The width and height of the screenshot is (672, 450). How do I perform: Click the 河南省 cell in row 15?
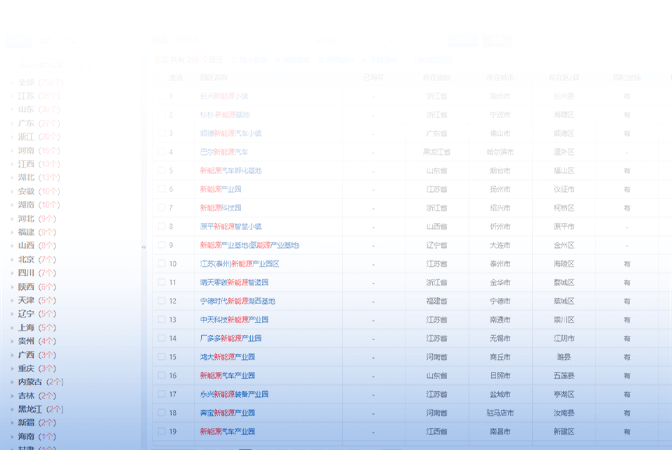pyautogui.click(x=436, y=357)
